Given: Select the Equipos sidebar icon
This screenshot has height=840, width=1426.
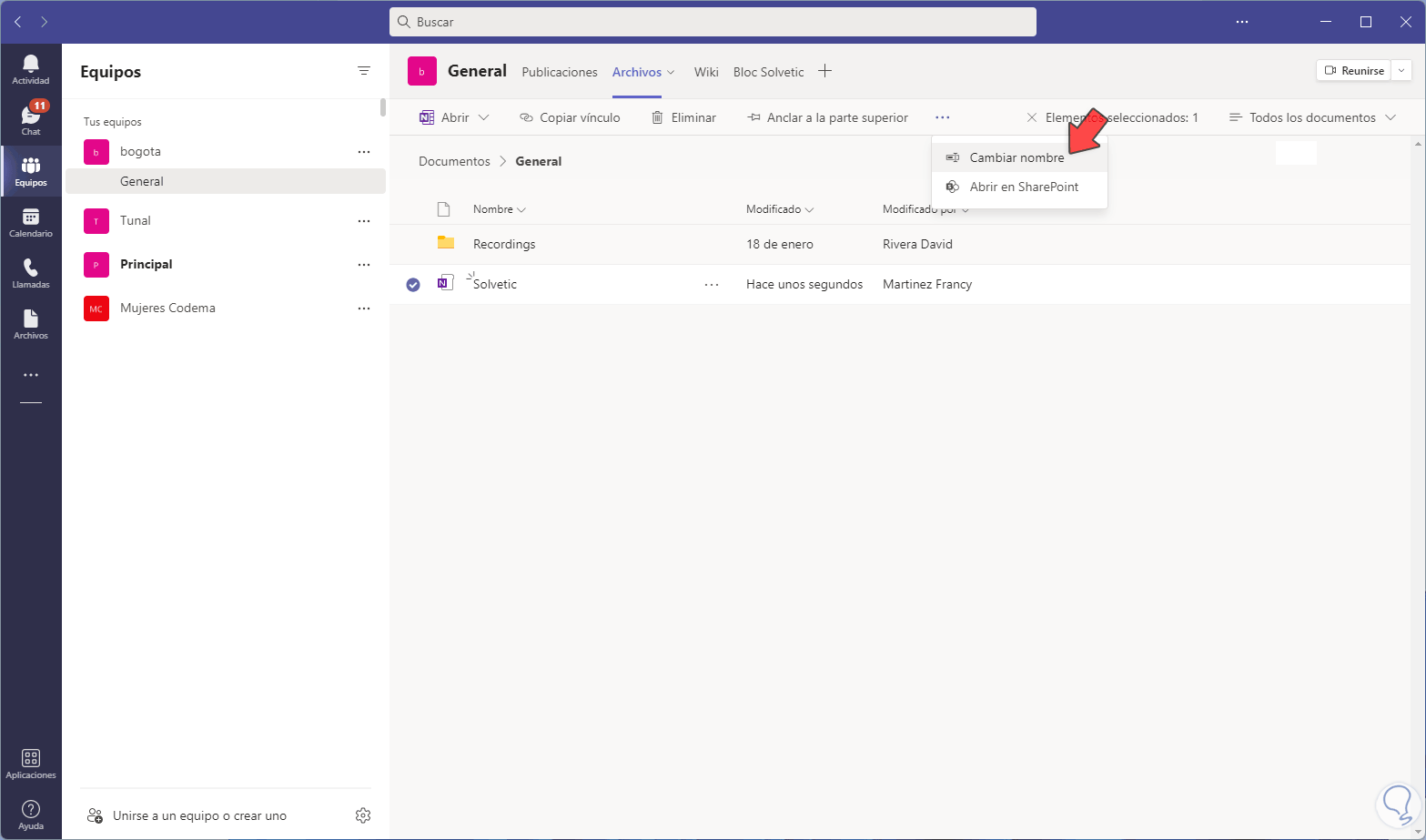Looking at the screenshot, I should [x=31, y=171].
